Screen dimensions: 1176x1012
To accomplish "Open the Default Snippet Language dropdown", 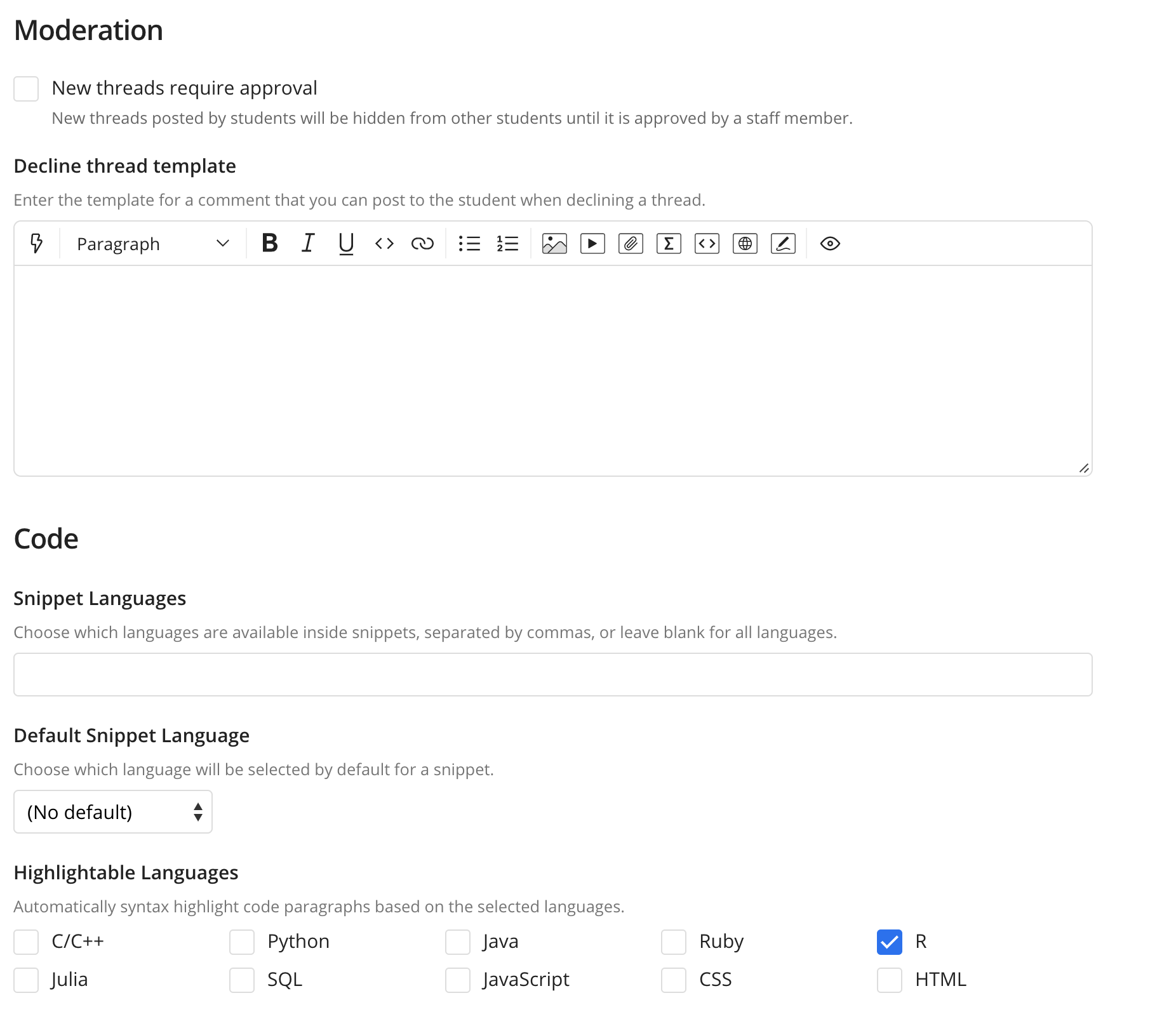I will click(x=113, y=812).
